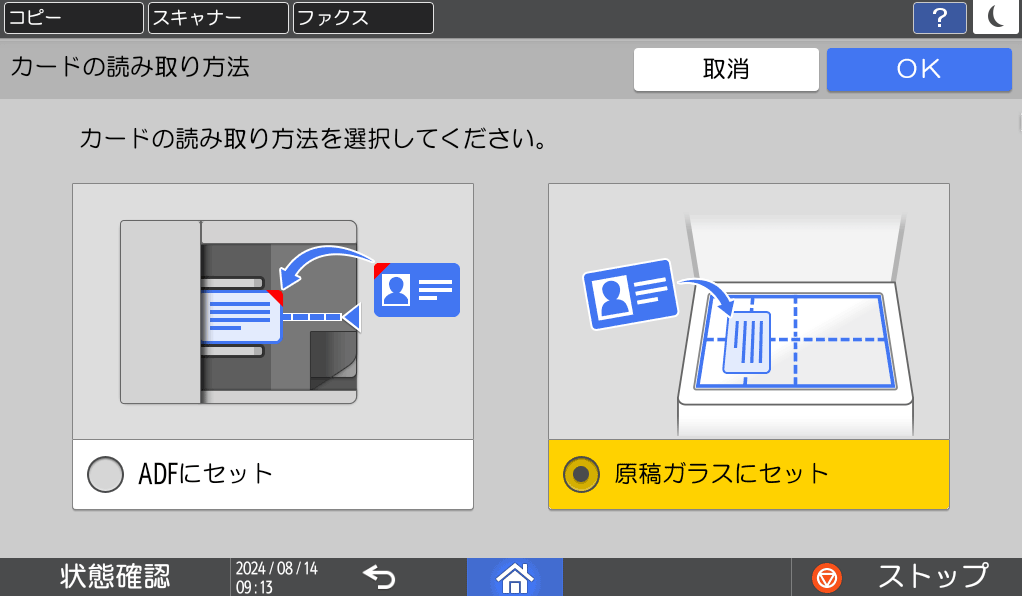
Task: Confirm selection with the OK button
Action: point(918,69)
